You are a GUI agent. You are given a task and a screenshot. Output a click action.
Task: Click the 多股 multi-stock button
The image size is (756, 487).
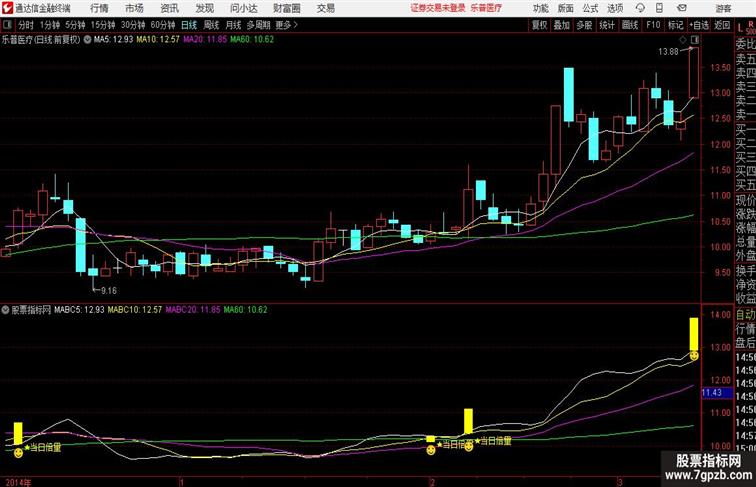(x=584, y=25)
